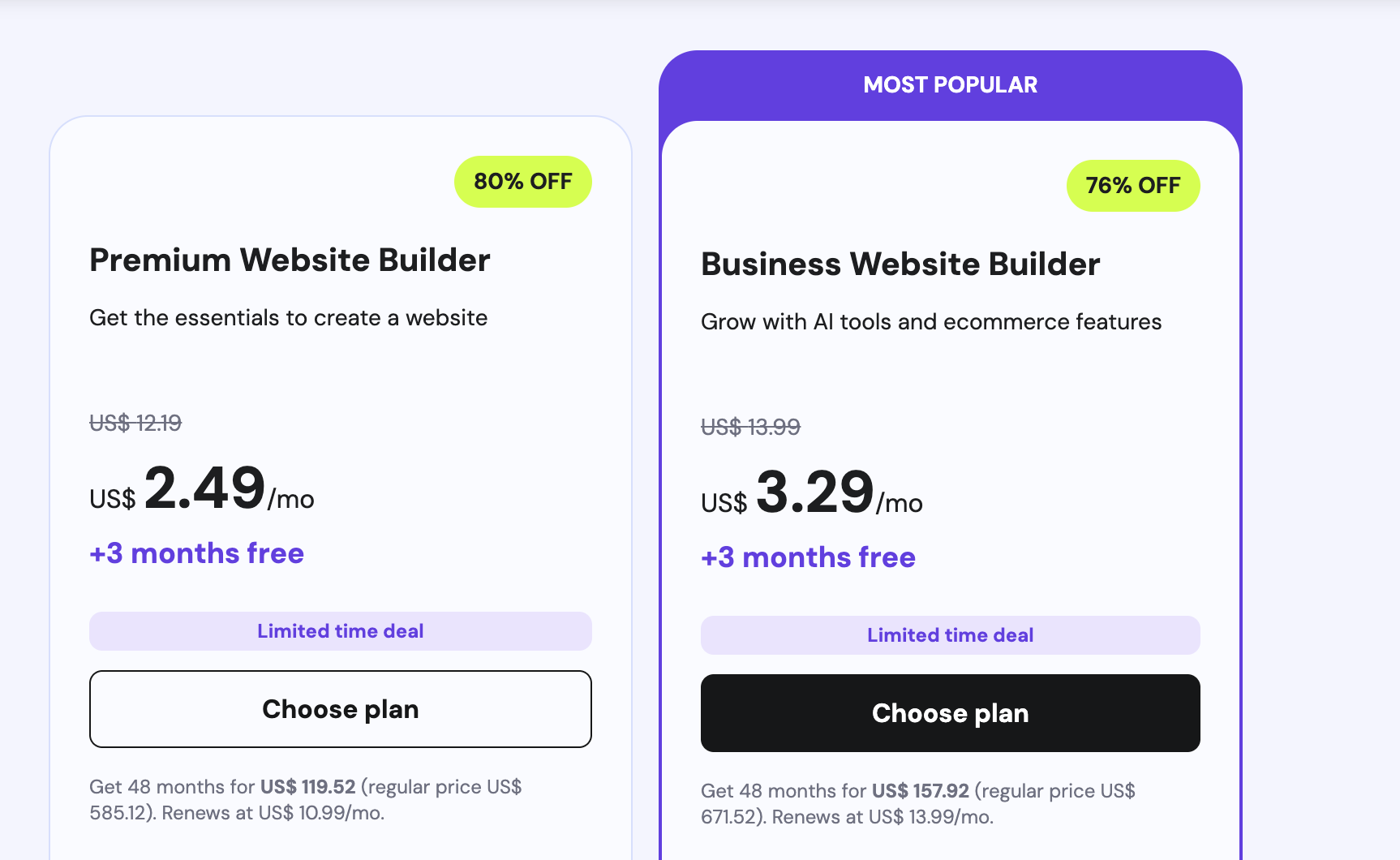The width and height of the screenshot is (1400, 860).
Task: Click the Premium plan description text
Action: [x=287, y=317]
